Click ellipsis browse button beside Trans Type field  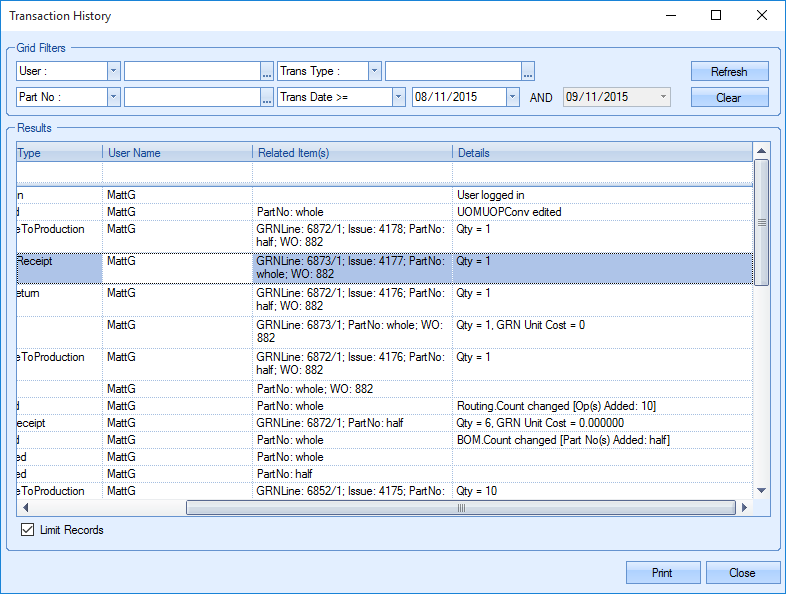[528, 71]
